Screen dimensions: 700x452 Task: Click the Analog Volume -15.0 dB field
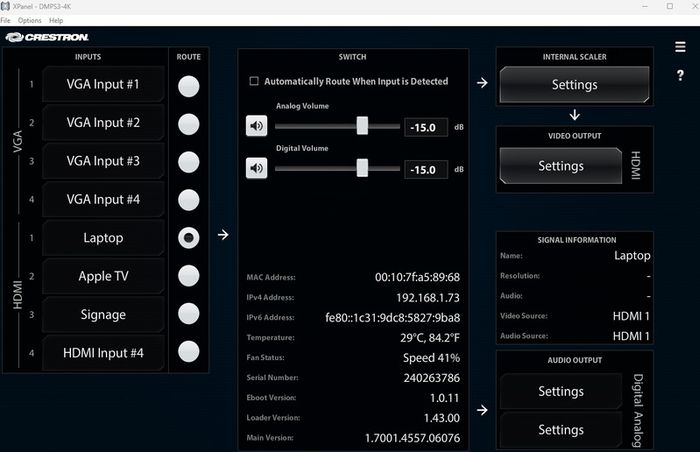click(x=426, y=127)
